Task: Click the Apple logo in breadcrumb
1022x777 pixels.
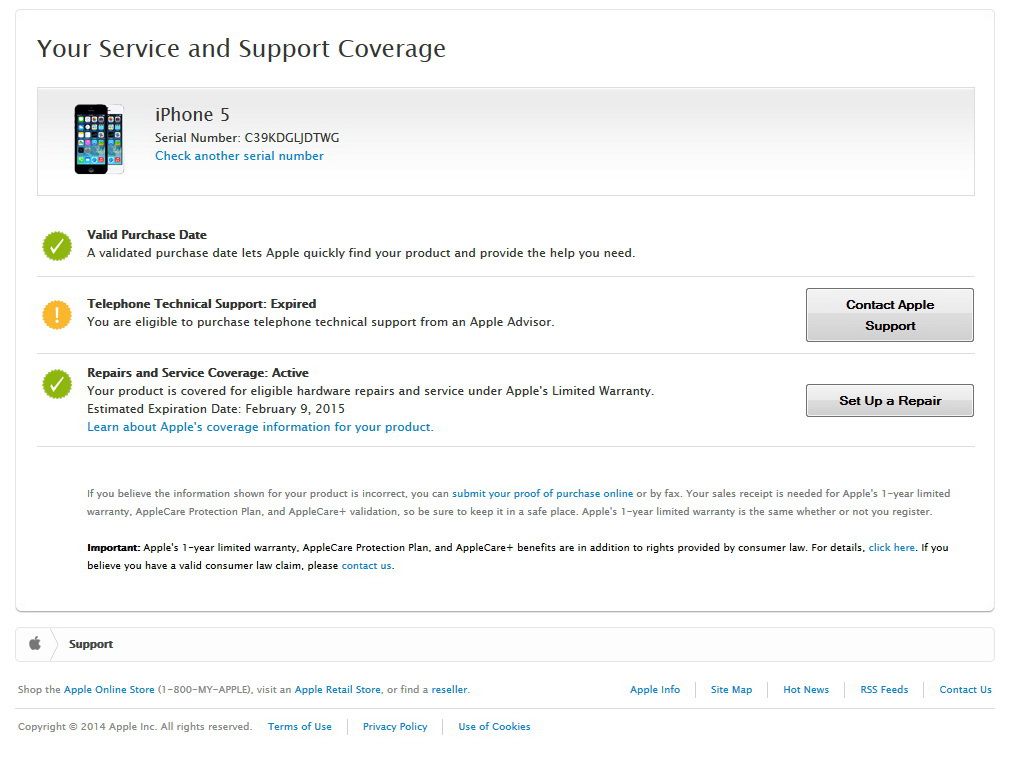Action: pyautogui.click(x=34, y=644)
